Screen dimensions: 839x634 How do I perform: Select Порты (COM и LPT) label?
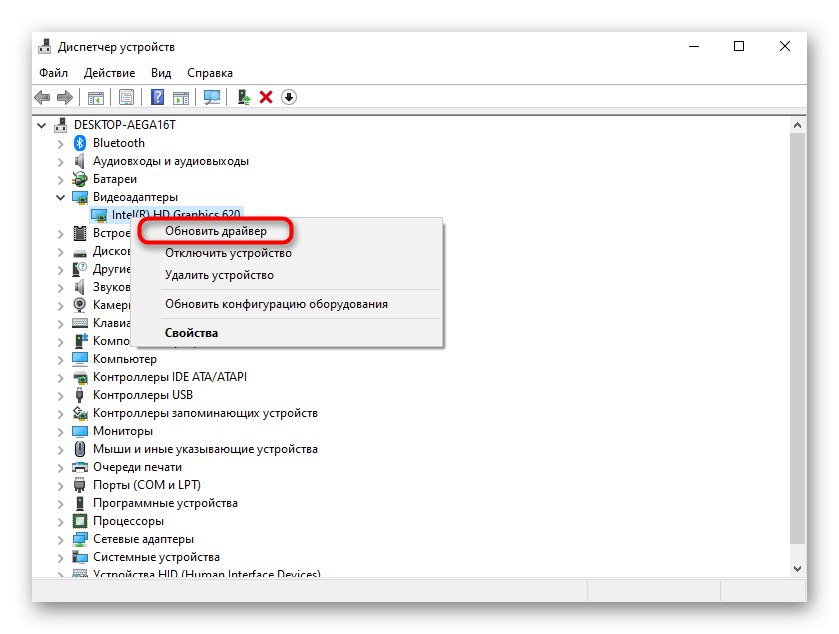pyautogui.click(x=147, y=485)
